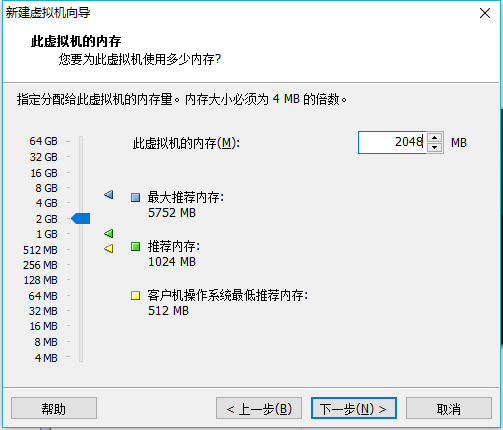The width and height of the screenshot is (503, 430).
Task: Go back with 上一步(B) button
Action: 259,408
